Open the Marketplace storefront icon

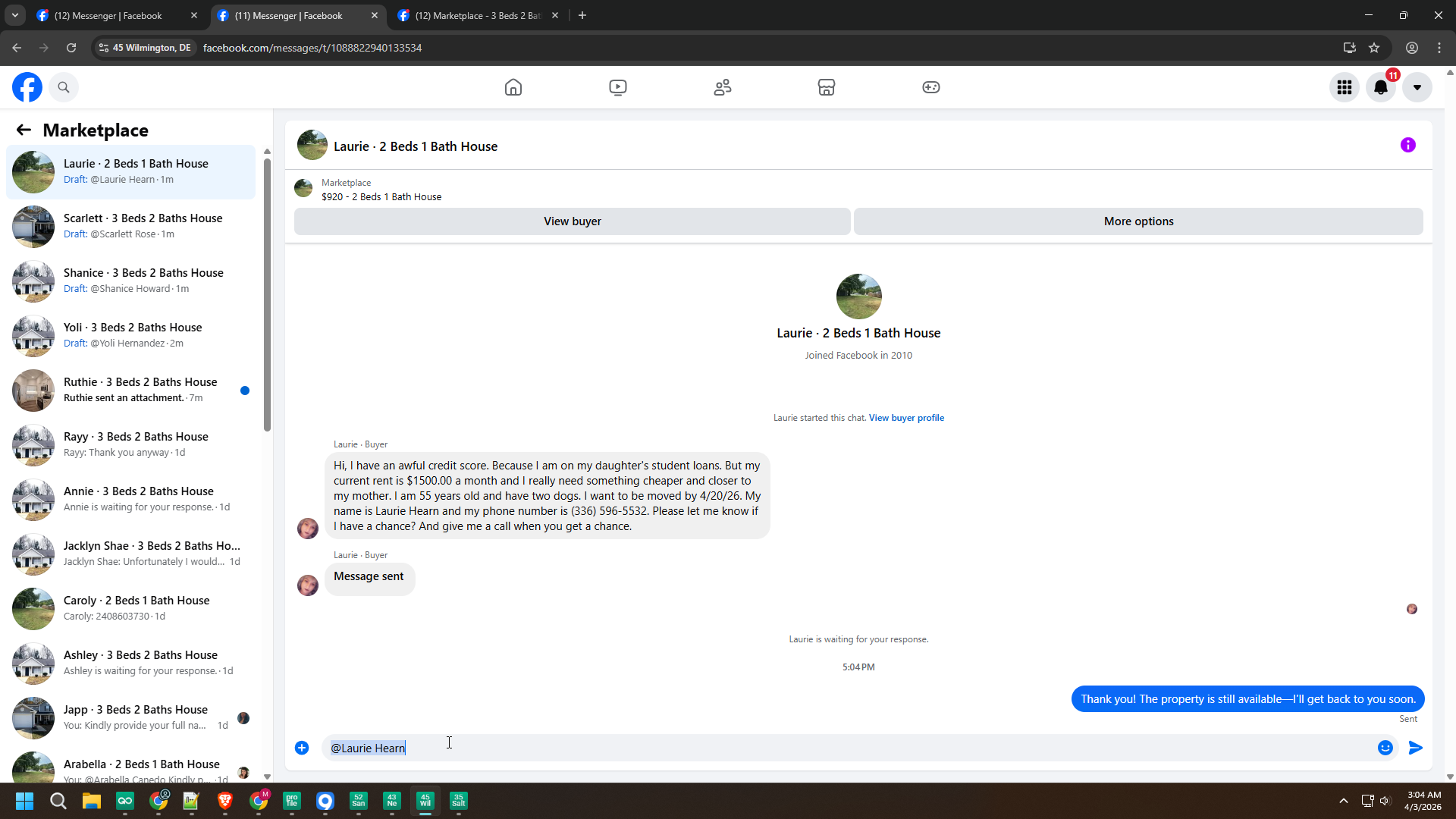point(827,87)
